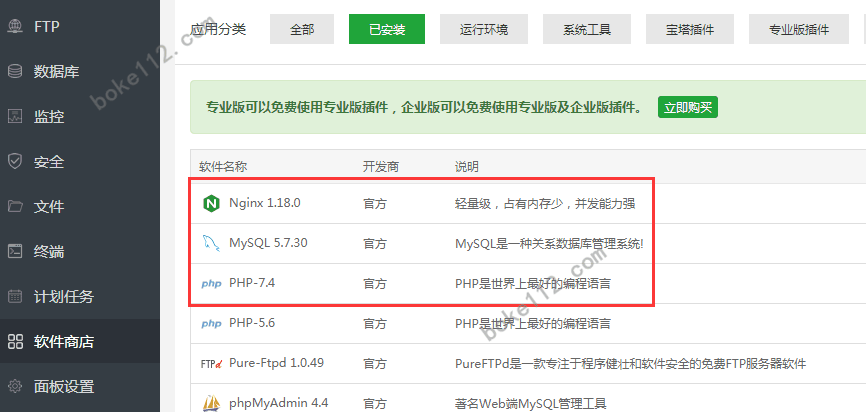Open PHP-5.6 software entry
866x412 pixels.
coord(252,323)
